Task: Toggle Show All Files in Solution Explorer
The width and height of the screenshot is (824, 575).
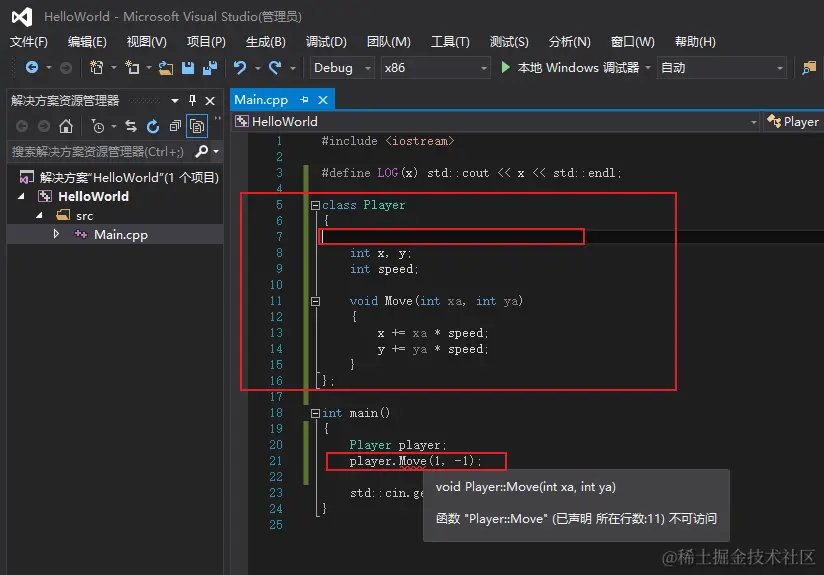Action: coord(197,126)
